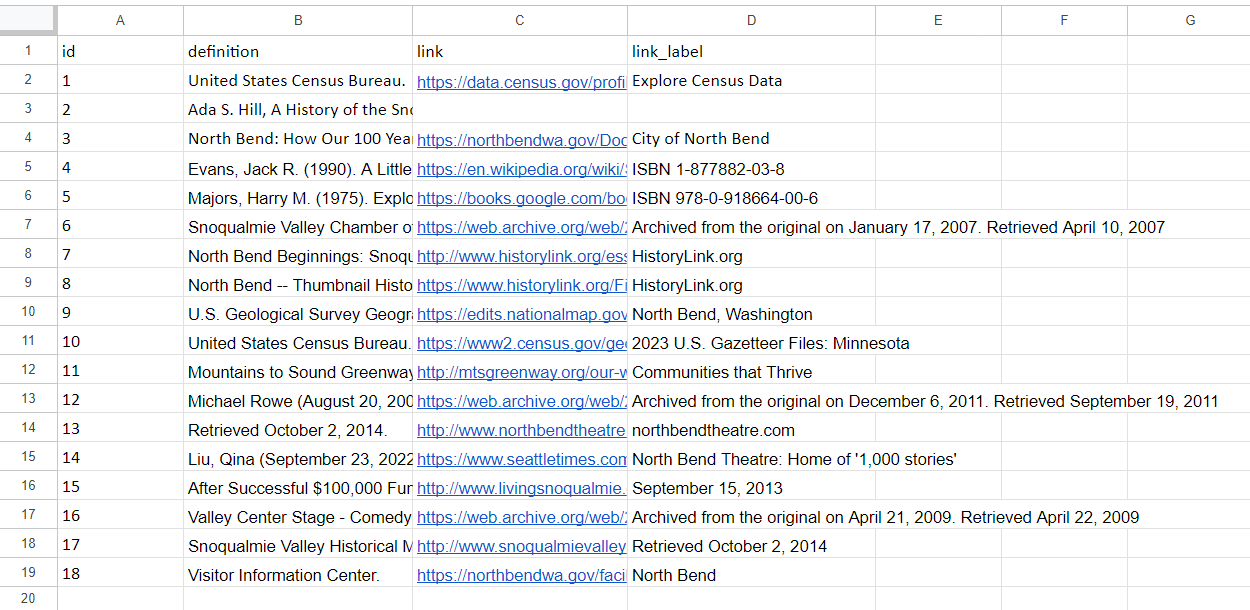Image resolution: width=1250 pixels, height=610 pixels.
Task: Select the 'Retrieved October 2, 2014' label cell in column D
Action: pos(752,545)
